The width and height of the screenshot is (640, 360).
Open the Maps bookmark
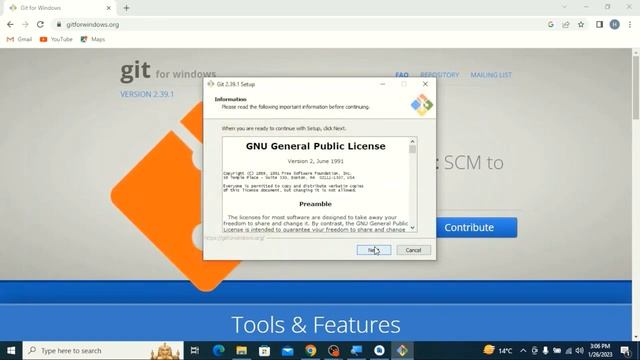coord(93,39)
